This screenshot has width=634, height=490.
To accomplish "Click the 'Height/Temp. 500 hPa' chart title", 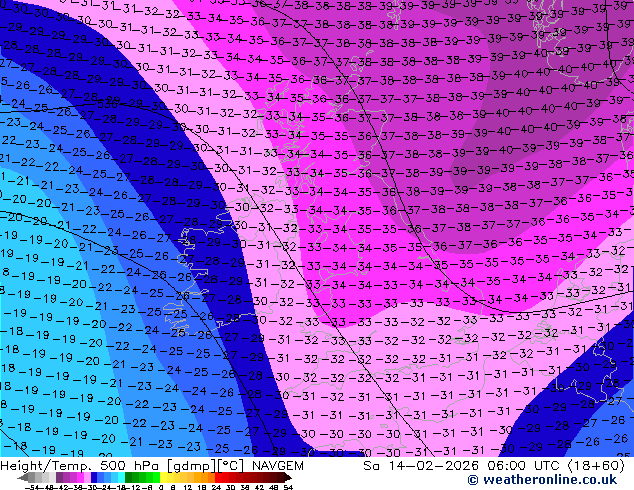I will 79,466.
